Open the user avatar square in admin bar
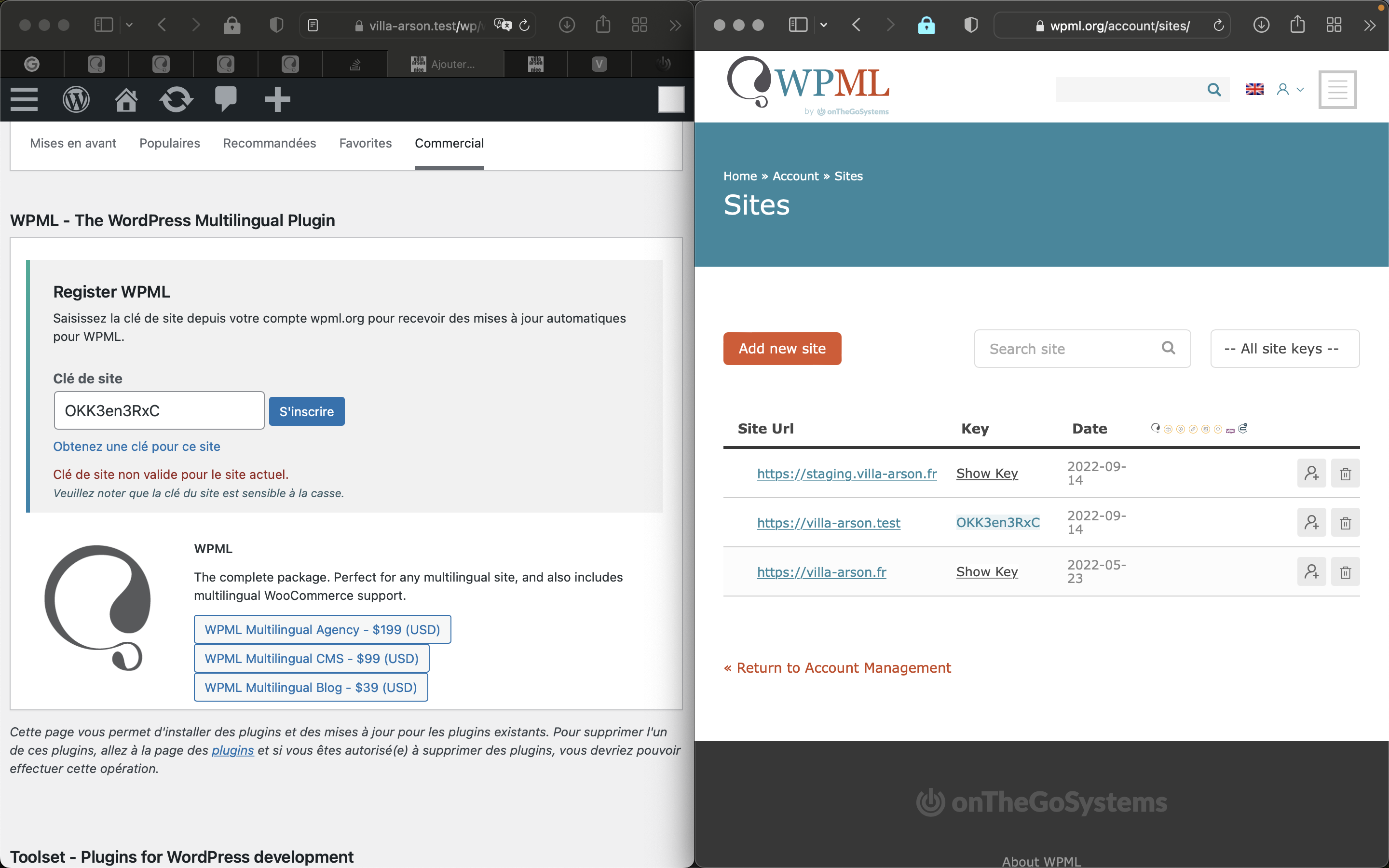Viewport: 1389px width, 868px height. (x=671, y=99)
